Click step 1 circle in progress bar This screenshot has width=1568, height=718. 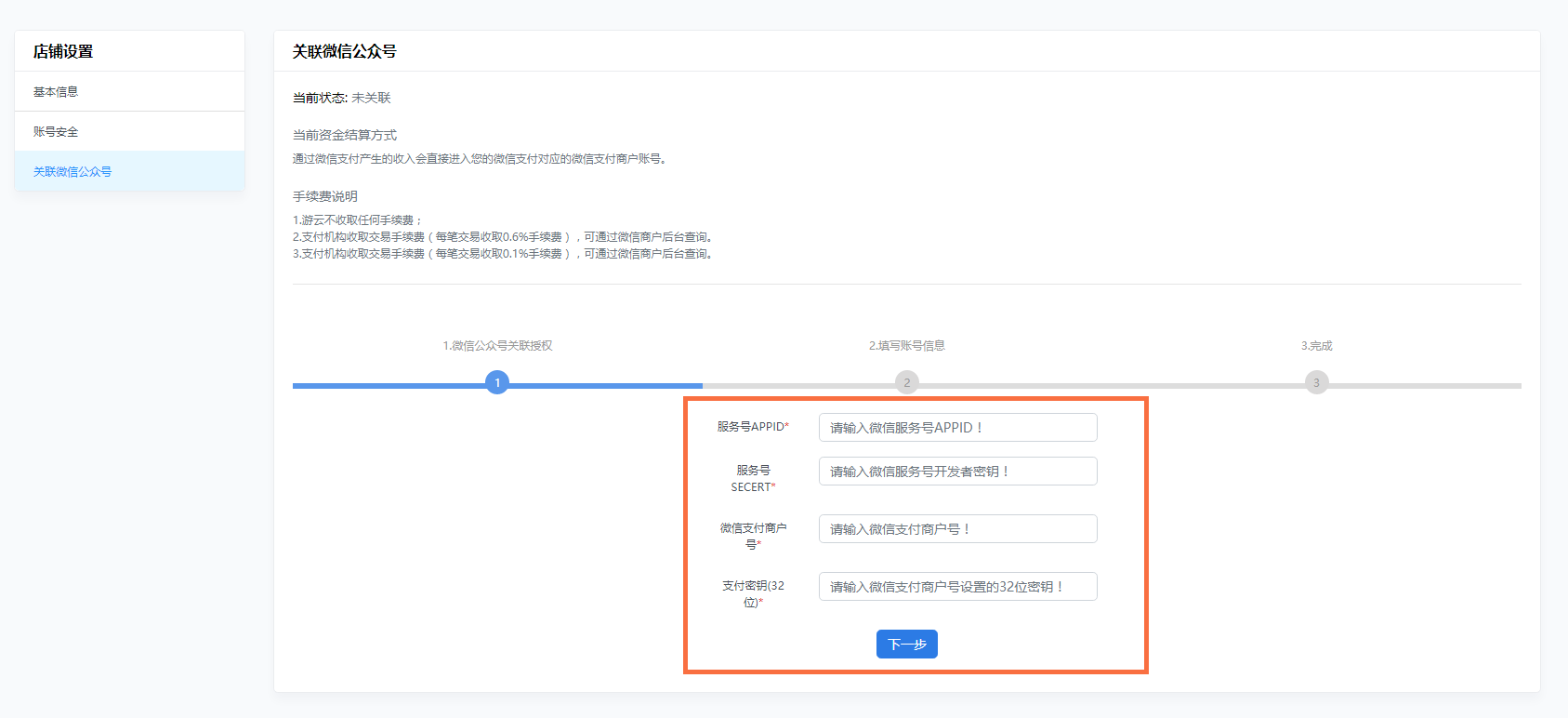click(x=497, y=382)
